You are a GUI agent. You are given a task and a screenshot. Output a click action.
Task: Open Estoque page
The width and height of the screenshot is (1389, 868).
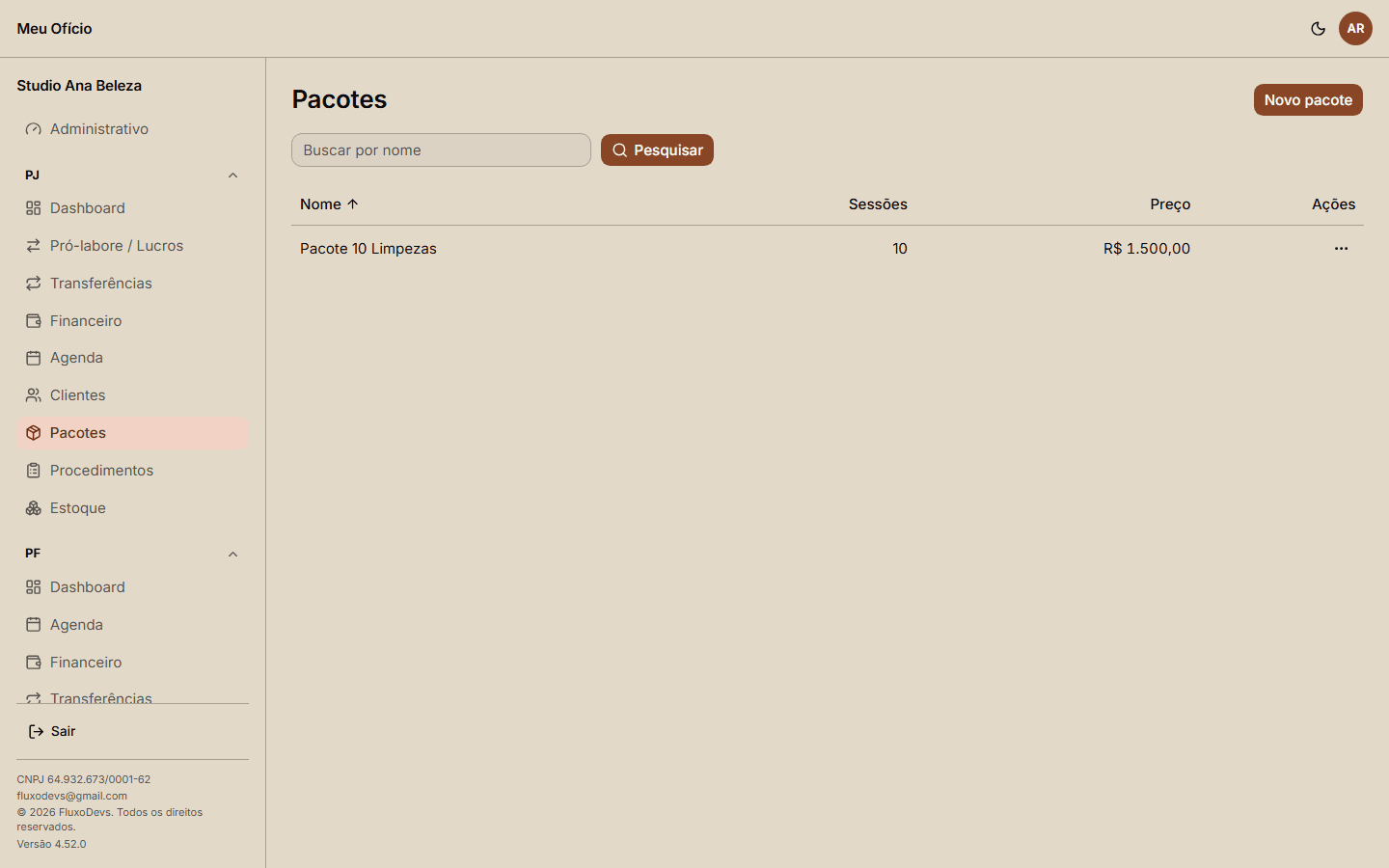[x=133, y=508]
